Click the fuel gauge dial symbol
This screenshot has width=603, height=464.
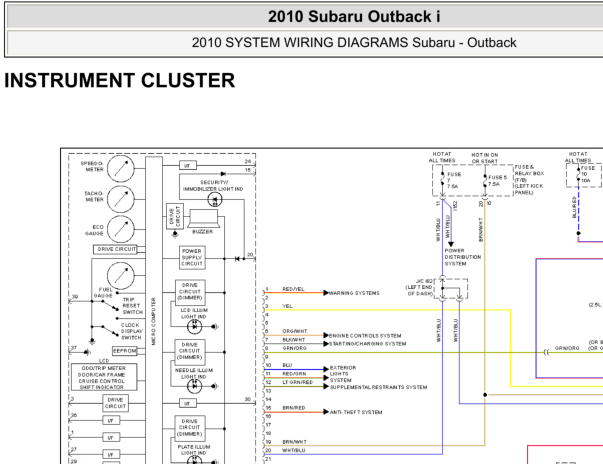coord(121,275)
